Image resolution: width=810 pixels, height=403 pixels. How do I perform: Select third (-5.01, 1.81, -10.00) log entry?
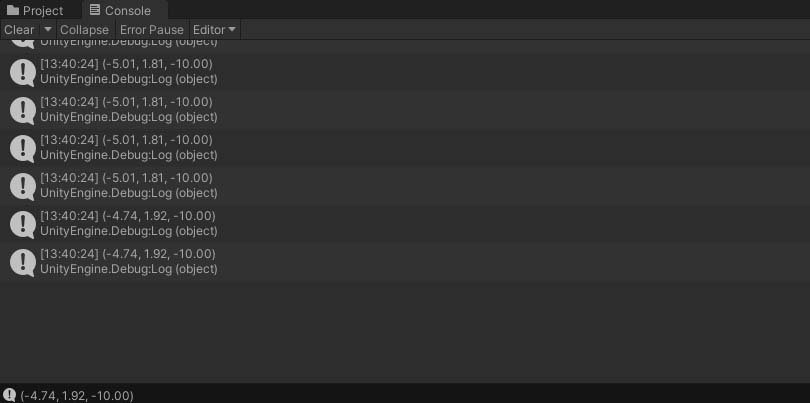coord(126,147)
